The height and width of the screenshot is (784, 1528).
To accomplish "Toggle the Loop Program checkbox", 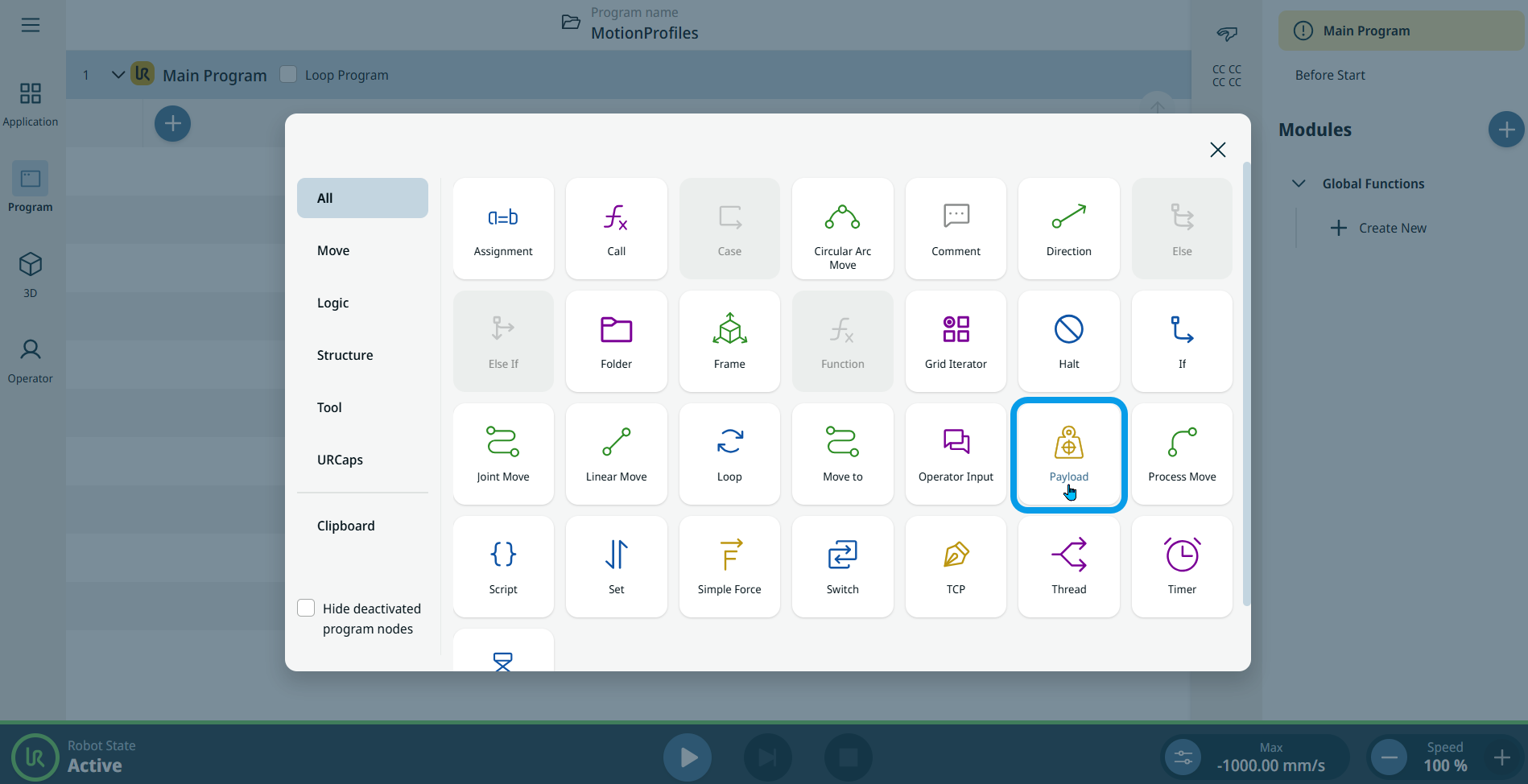I will coord(288,74).
